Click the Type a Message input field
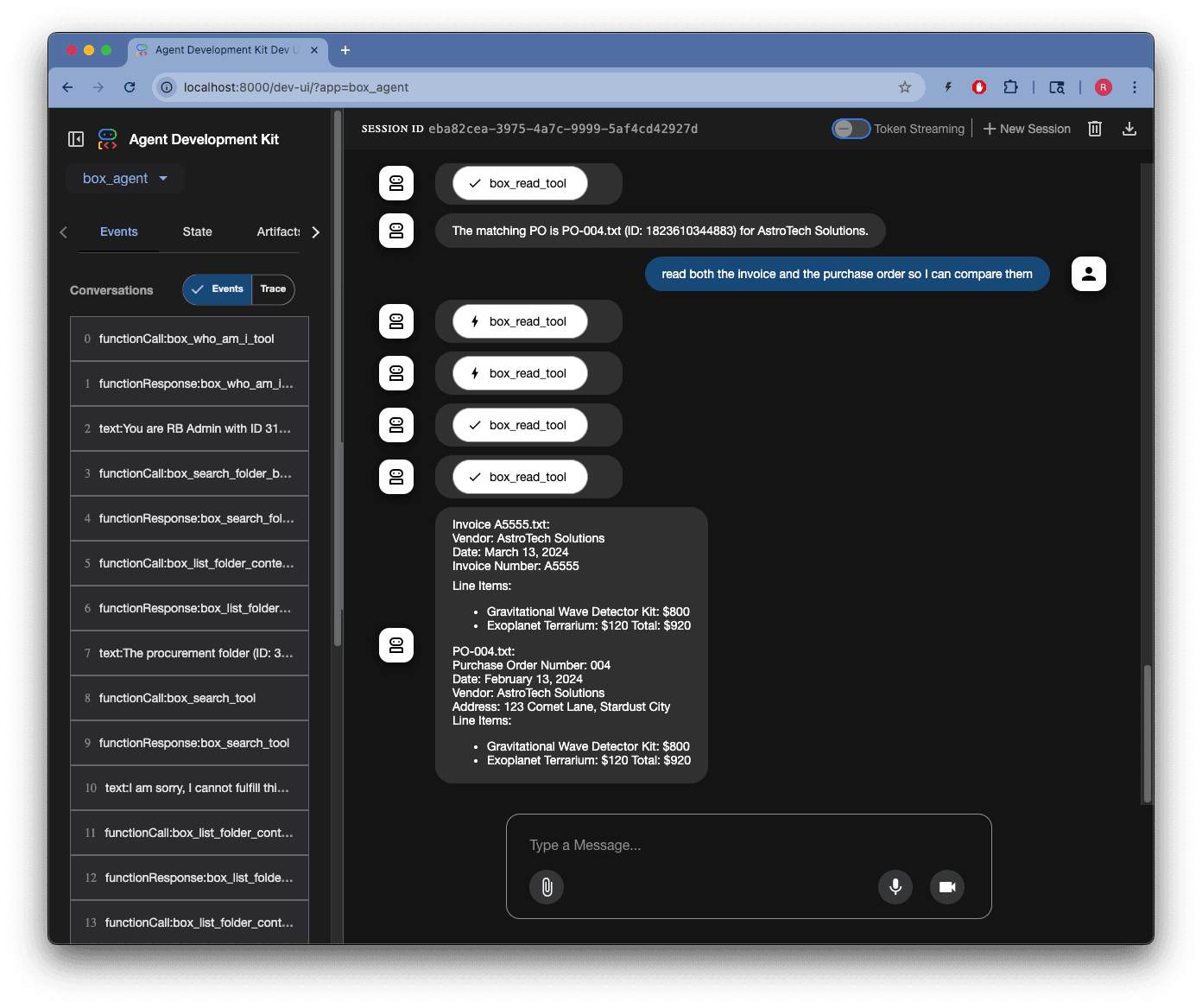The width and height of the screenshot is (1202, 1008). click(748, 845)
